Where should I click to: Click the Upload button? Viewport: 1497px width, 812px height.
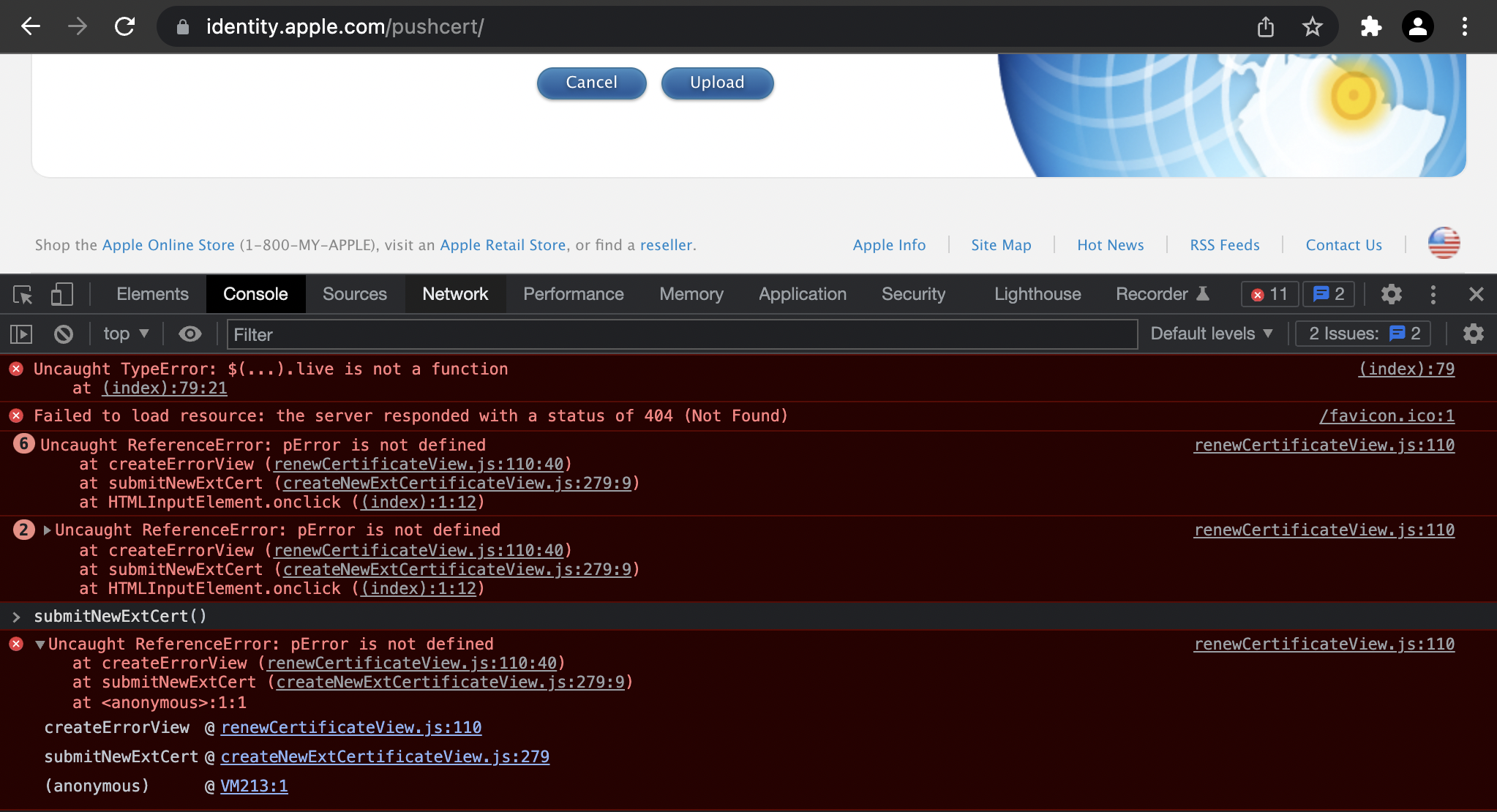[717, 83]
